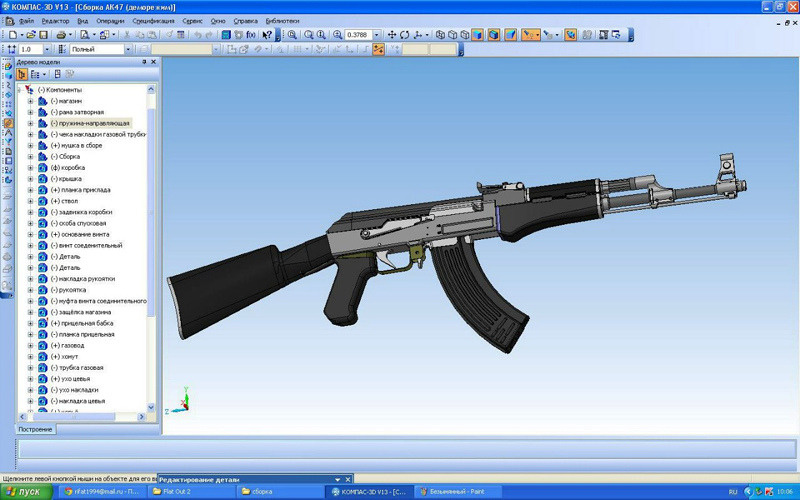Image resolution: width=800 pixels, height=500 pixels.
Task: Open the Файл menu
Action: tap(26, 21)
